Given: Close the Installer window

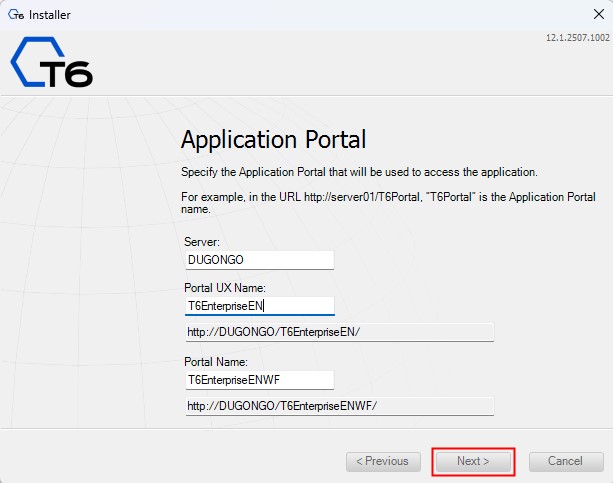Looking at the screenshot, I should [x=599, y=14].
